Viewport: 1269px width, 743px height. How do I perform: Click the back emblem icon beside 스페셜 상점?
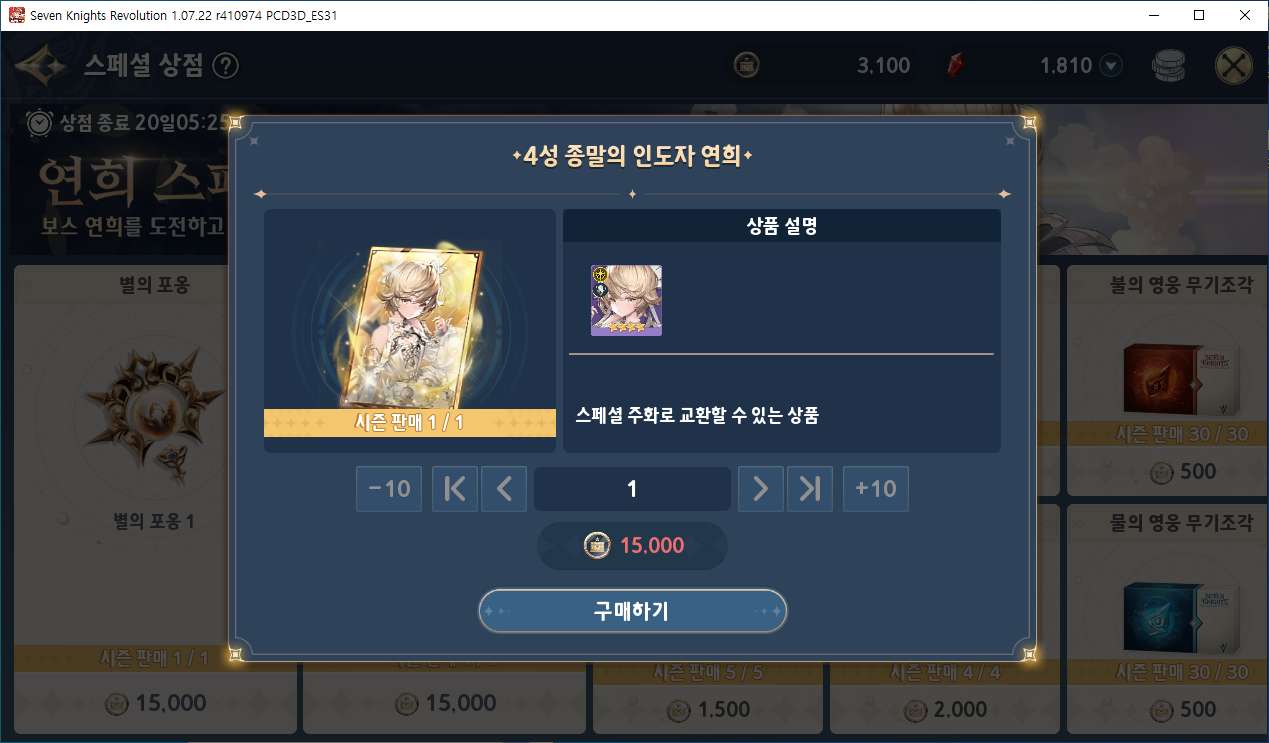coord(41,66)
